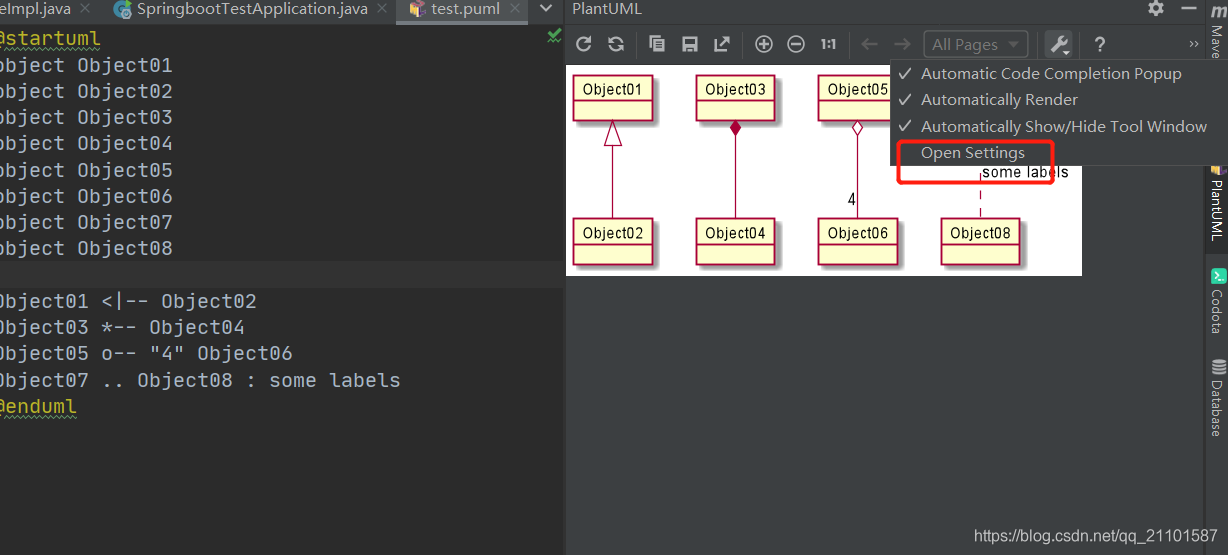Image resolution: width=1228 pixels, height=555 pixels.
Task: Click the @enduml line in editor
Action: pyautogui.click(x=37, y=407)
